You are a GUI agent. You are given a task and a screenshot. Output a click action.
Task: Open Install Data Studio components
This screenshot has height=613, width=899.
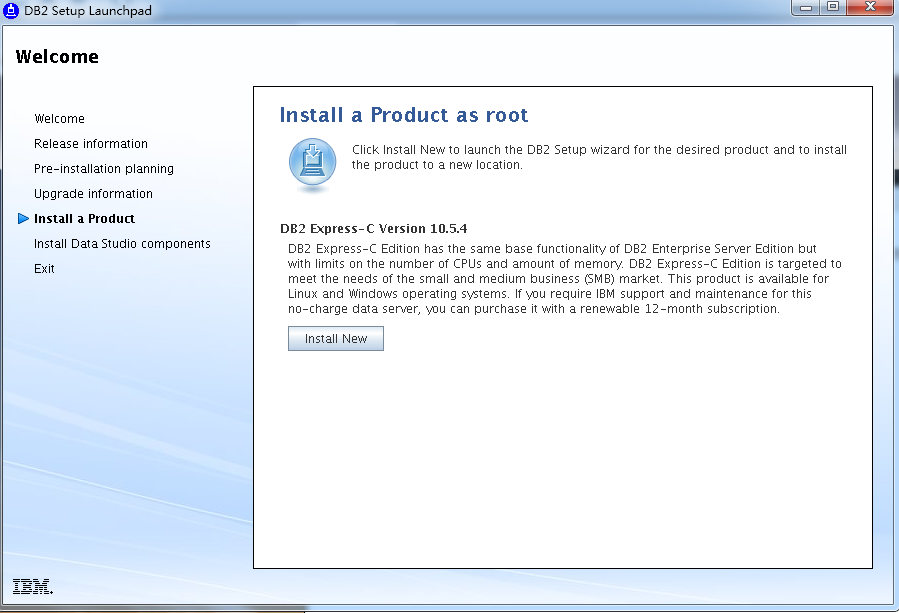point(122,244)
